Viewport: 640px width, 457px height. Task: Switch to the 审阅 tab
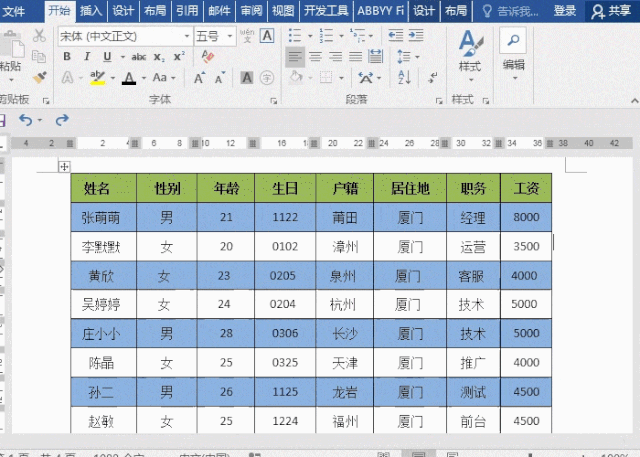click(251, 11)
